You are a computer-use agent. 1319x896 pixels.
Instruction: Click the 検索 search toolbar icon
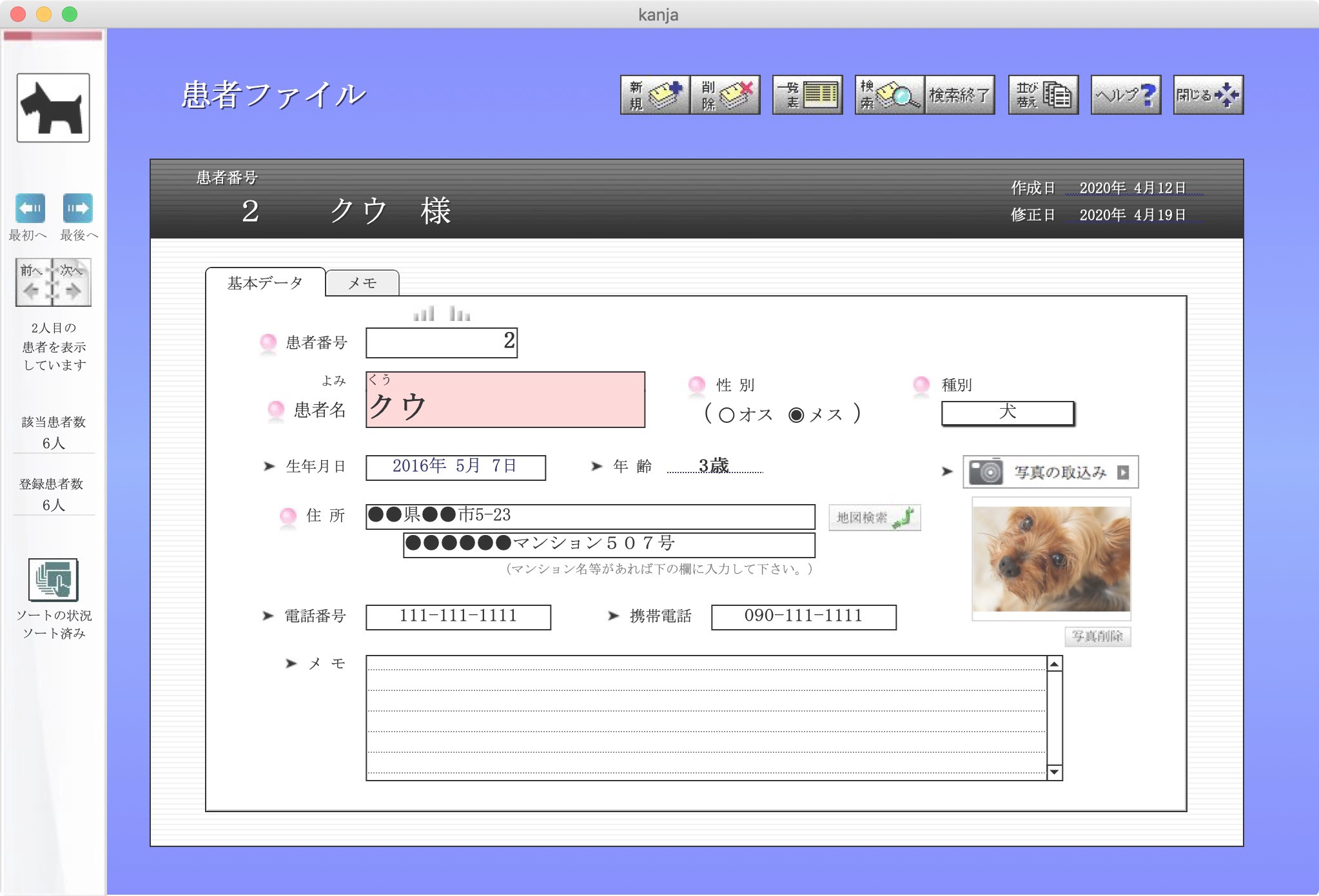[x=888, y=94]
